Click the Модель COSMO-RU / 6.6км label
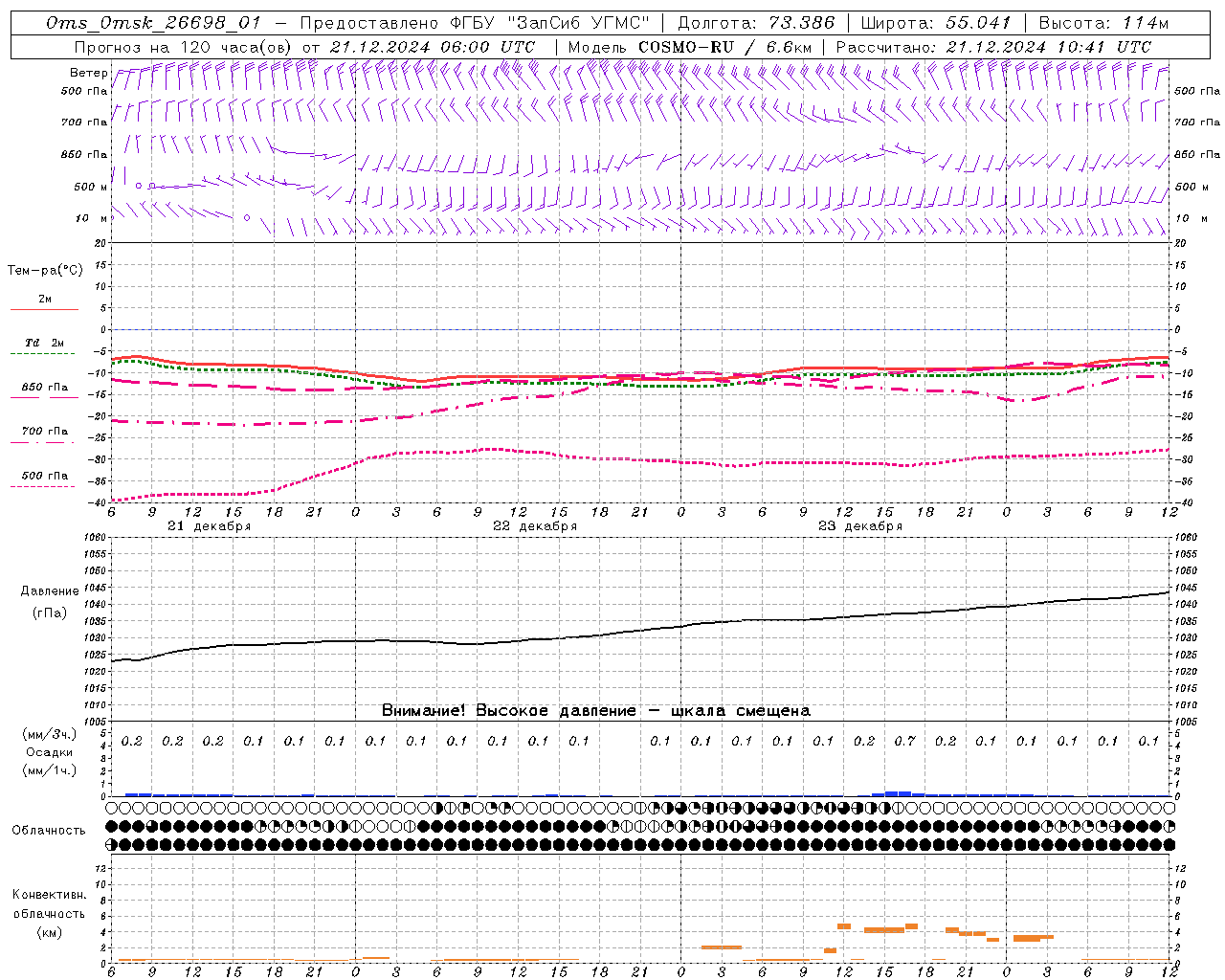 click(x=689, y=47)
